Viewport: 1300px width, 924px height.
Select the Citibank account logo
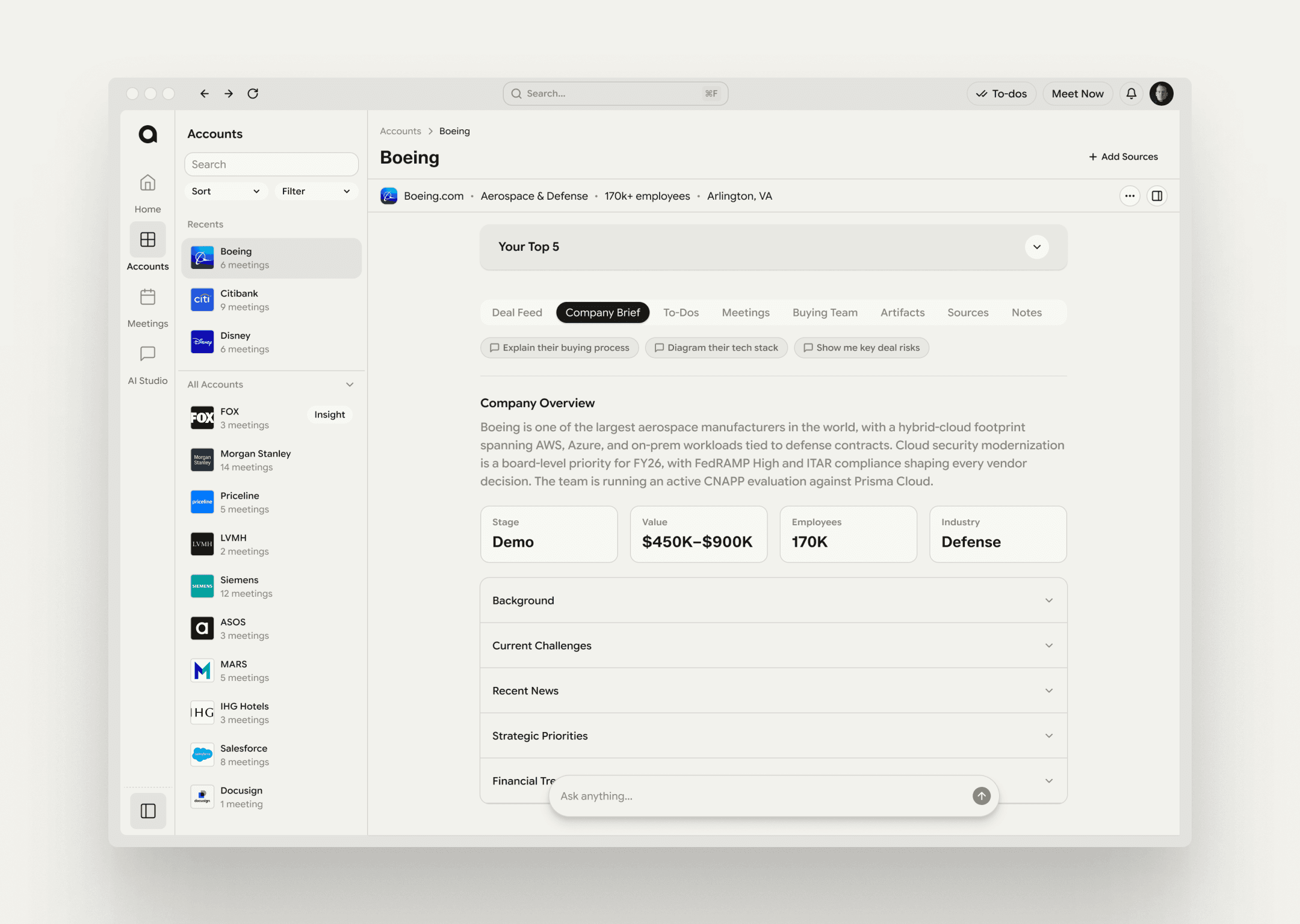click(202, 300)
